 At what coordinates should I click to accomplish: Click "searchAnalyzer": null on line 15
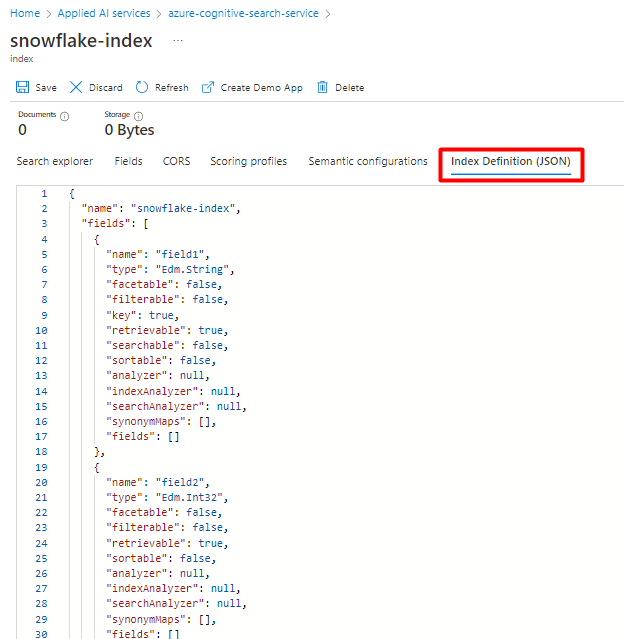click(x=176, y=406)
